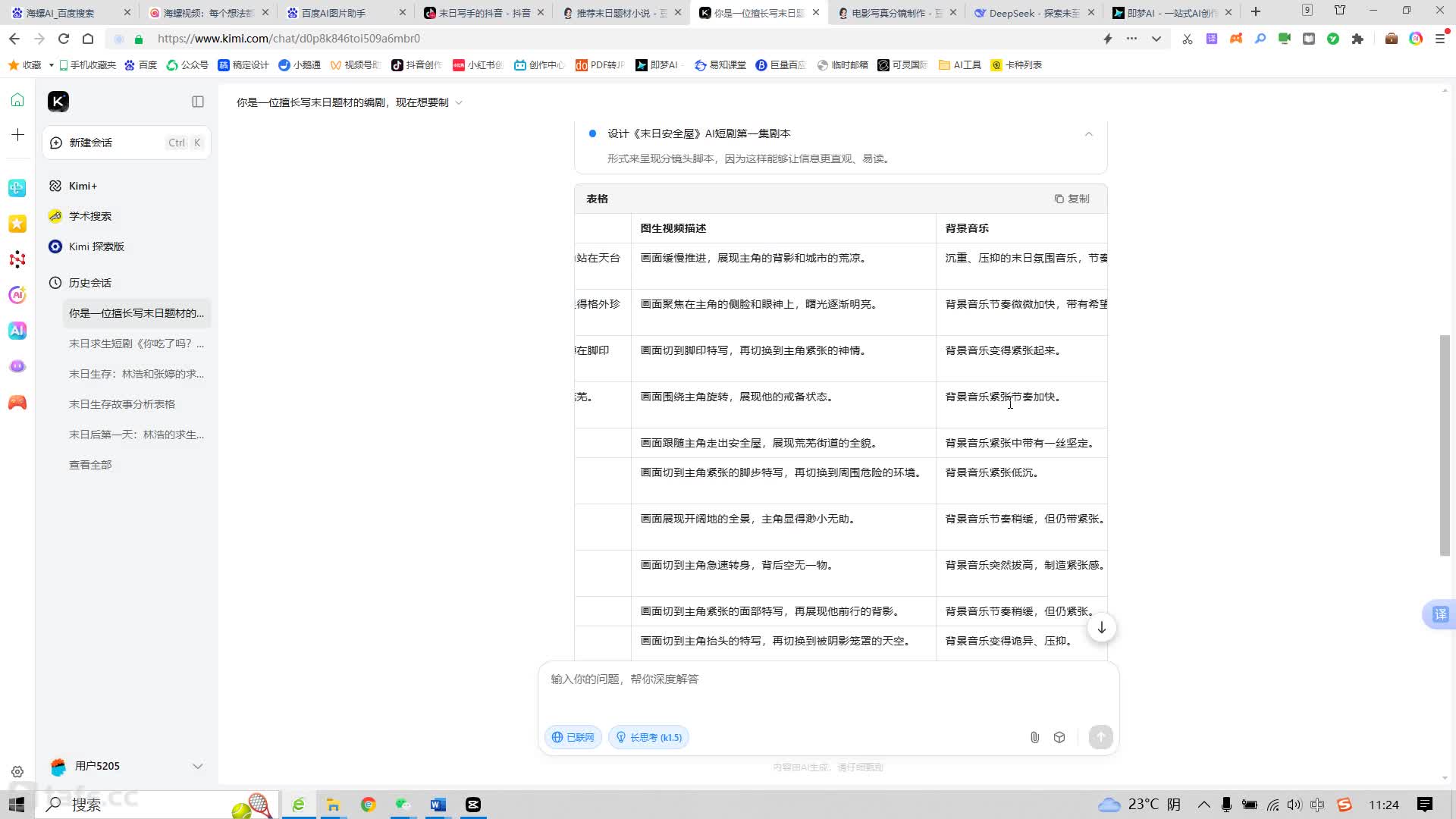Click the cube icon in input box
The height and width of the screenshot is (819, 1456).
[1059, 737]
